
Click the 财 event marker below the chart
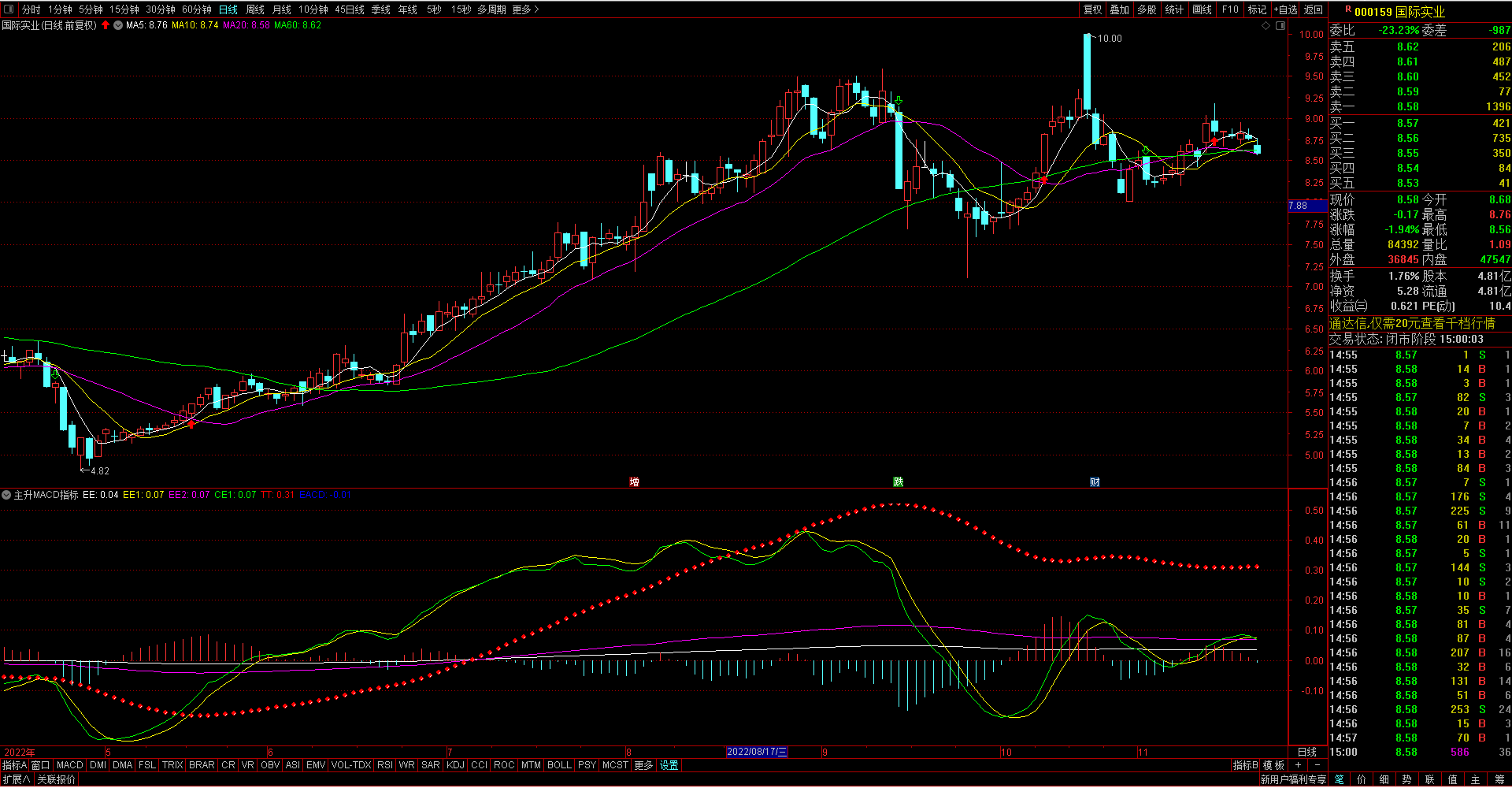click(x=1095, y=481)
